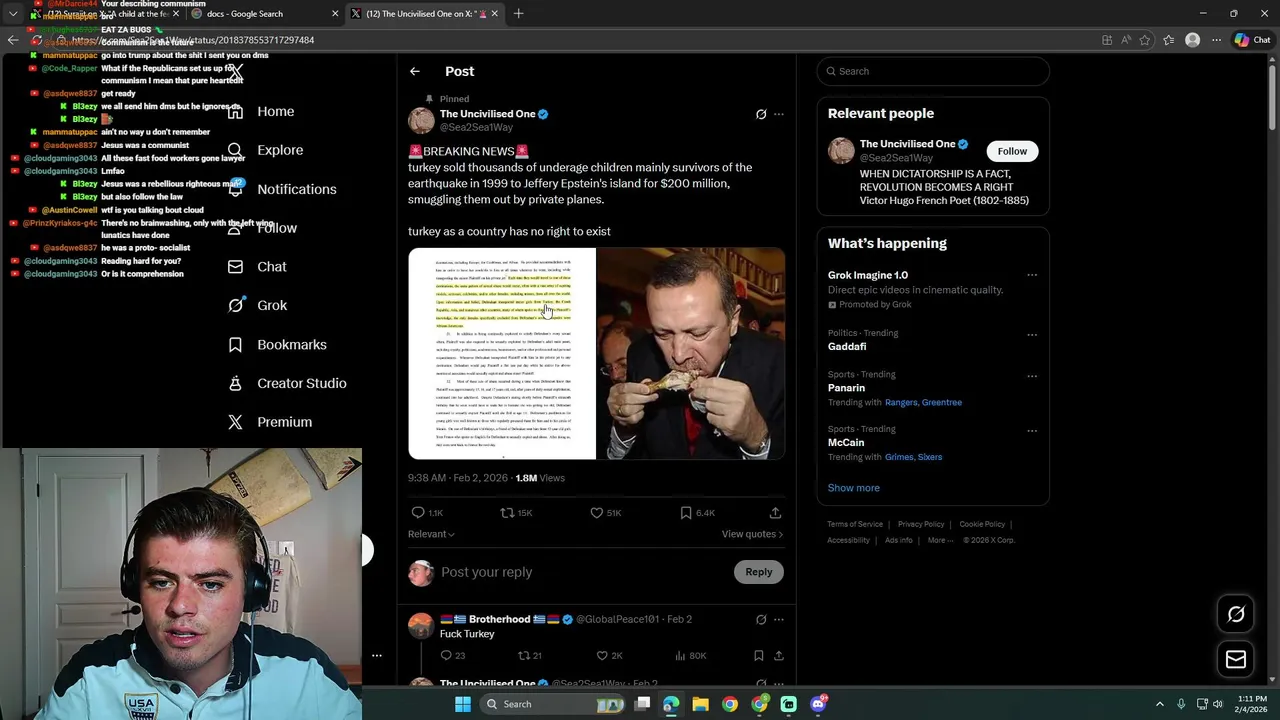The height and width of the screenshot is (720, 1280).
Task: Open more options for McCain trend
Action: pyautogui.click(x=1032, y=431)
